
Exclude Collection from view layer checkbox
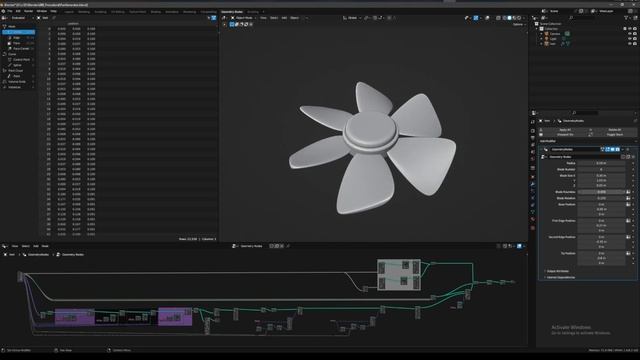(x=625, y=29)
